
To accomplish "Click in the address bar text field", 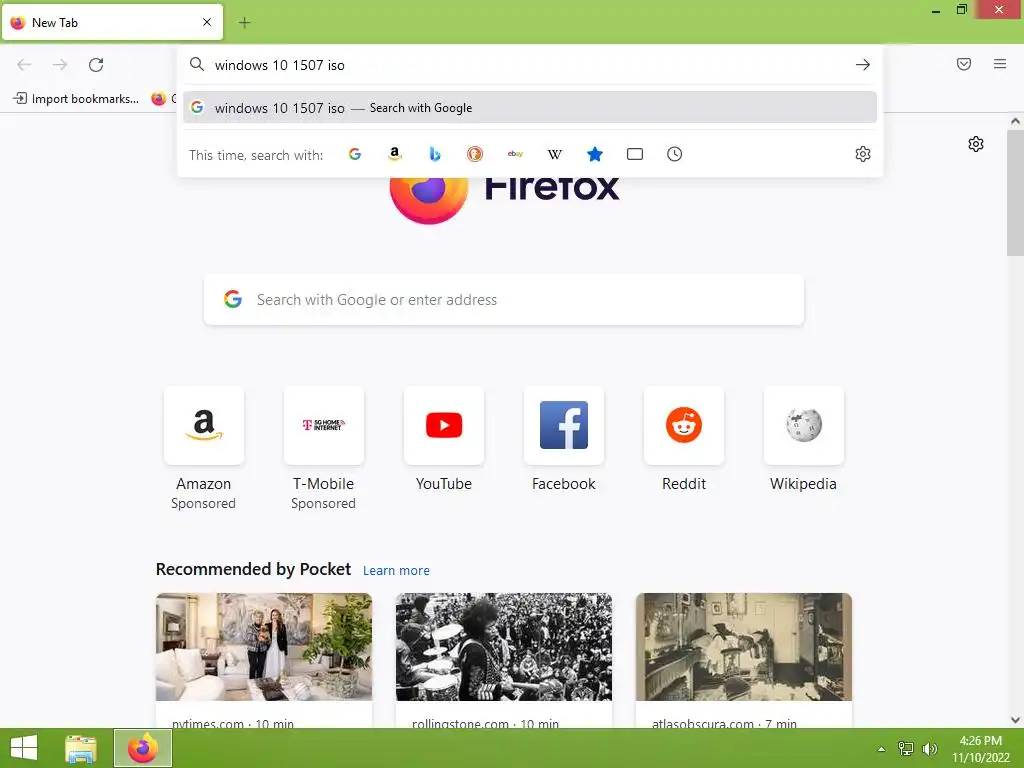I will (x=530, y=65).
